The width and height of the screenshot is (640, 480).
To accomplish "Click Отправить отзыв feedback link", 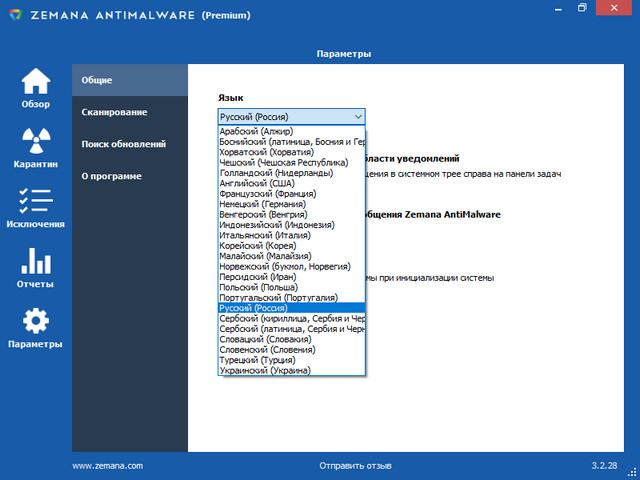I will tap(355, 466).
